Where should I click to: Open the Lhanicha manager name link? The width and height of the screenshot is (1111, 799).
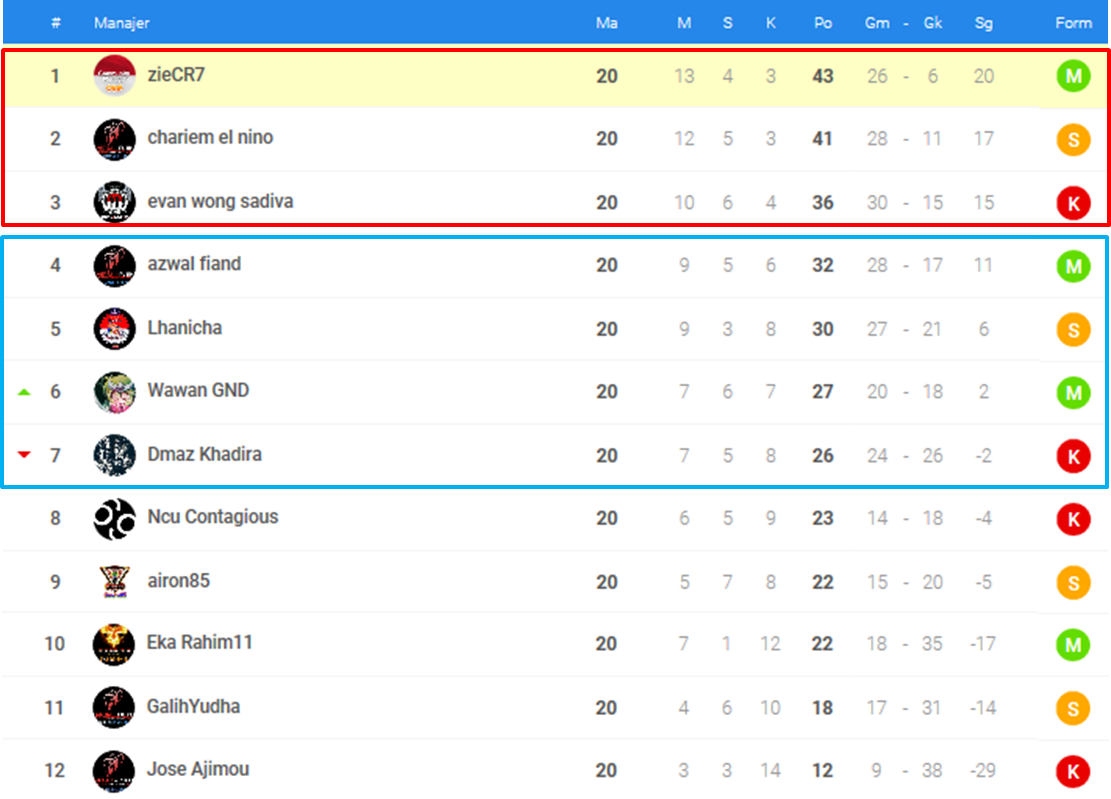(184, 328)
